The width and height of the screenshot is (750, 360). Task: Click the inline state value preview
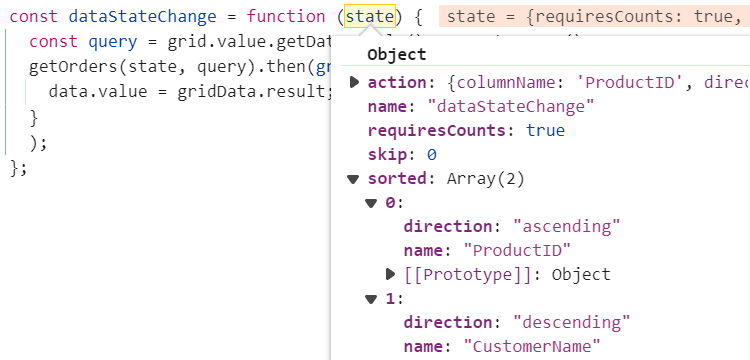pyautogui.click(x=594, y=17)
